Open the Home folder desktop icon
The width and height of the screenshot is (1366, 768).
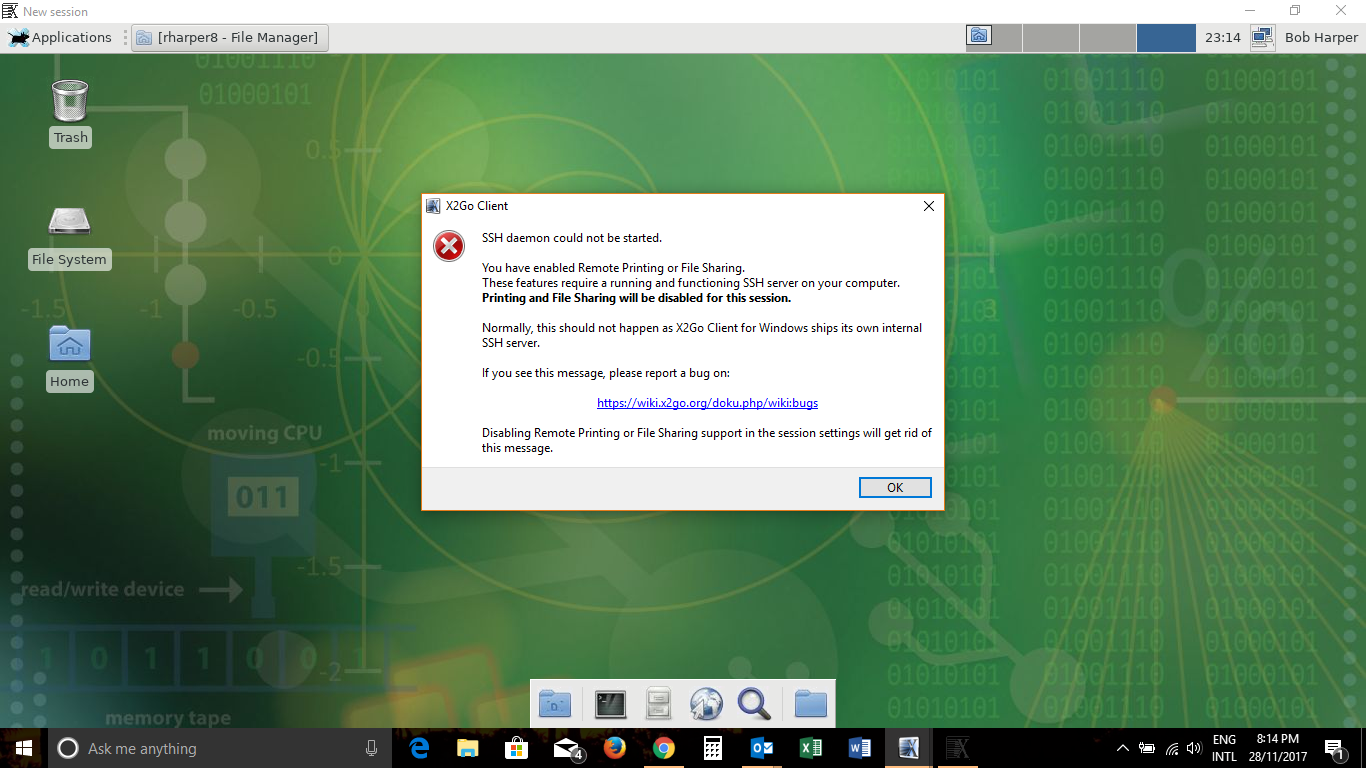tap(69, 358)
